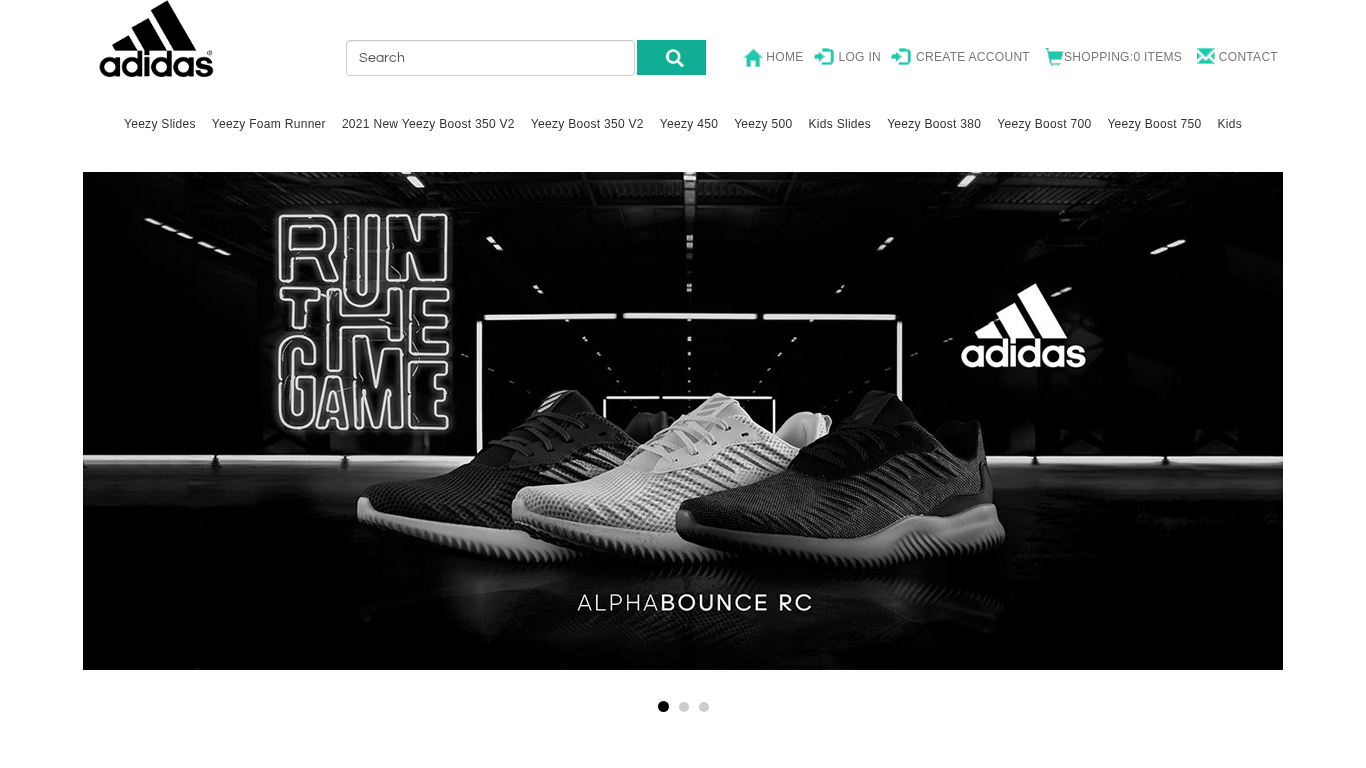Open the Yeezy 500 category
The width and height of the screenshot is (1366, 768).
(763, 124)
